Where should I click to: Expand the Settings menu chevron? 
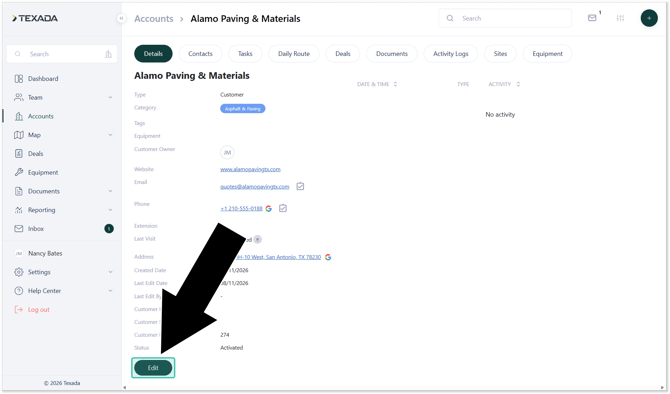pos(110,272)
